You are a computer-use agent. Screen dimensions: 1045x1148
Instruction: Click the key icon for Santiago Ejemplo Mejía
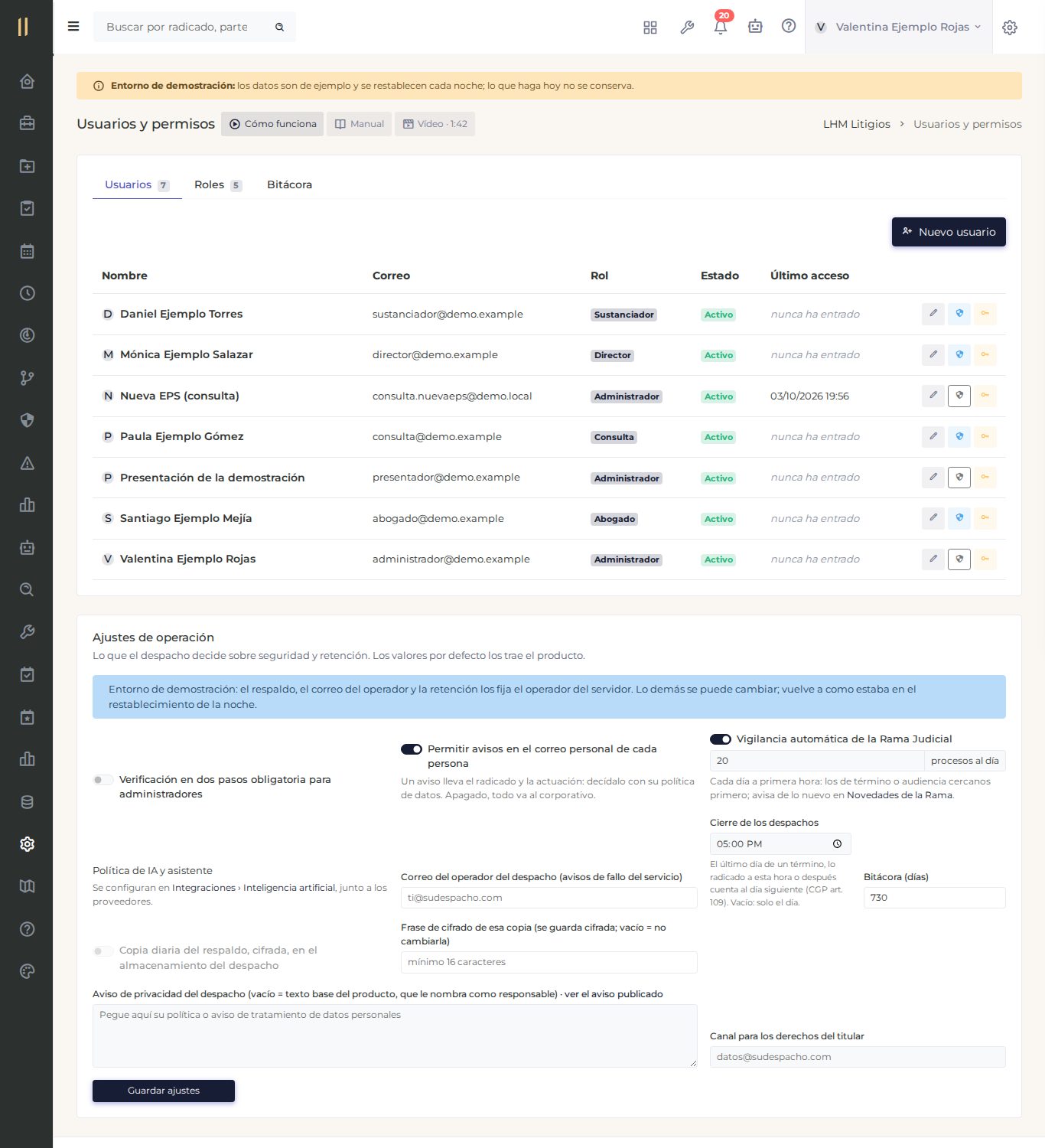[985, 518]
